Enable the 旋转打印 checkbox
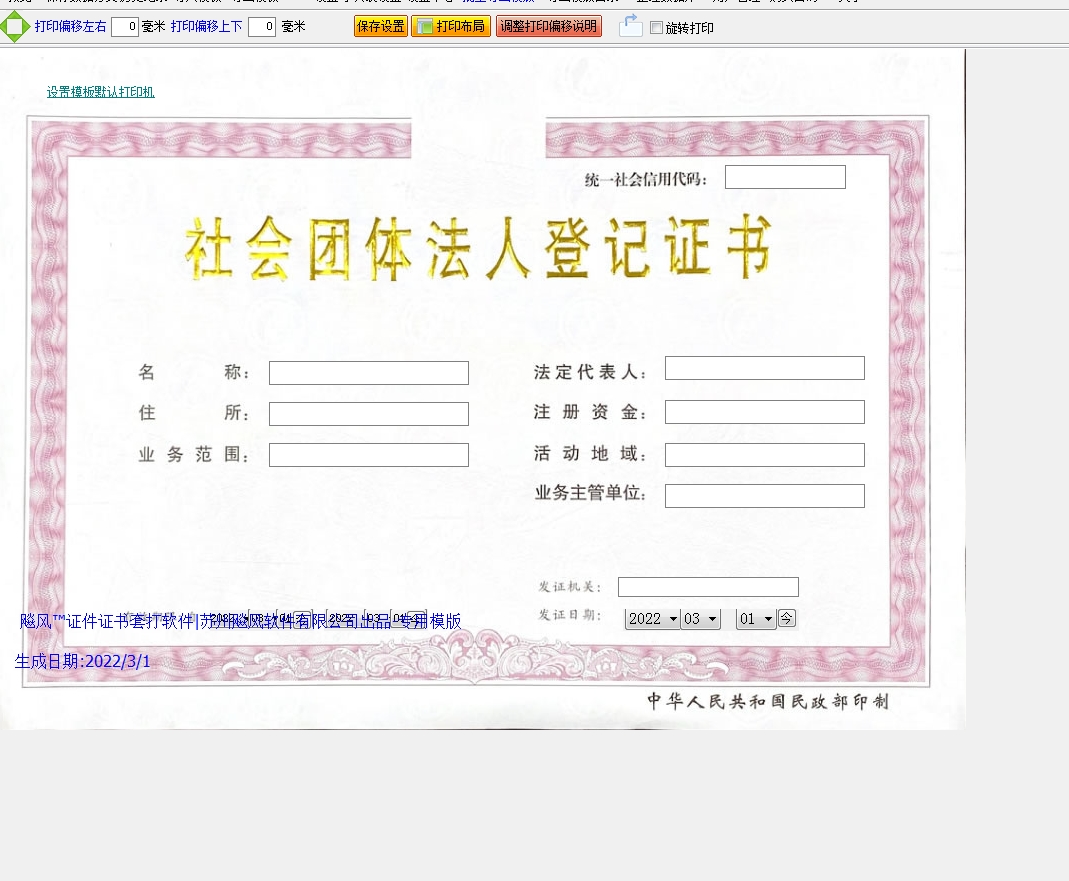The height and width of the screenshot is (881, 1069). coord(657,28)
